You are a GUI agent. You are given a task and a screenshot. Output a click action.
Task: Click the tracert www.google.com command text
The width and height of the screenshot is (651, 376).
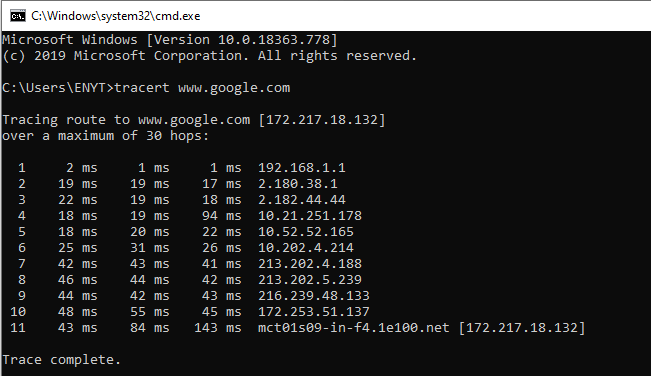(x=202, y=88)
